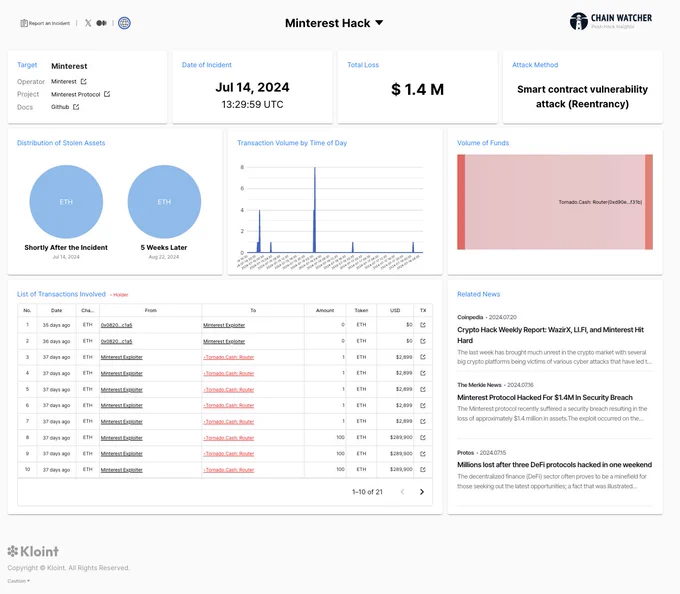The image size is (680, 594).
Task: Click the Date column header
Action: pyautogui.click(x=56, y=310)
